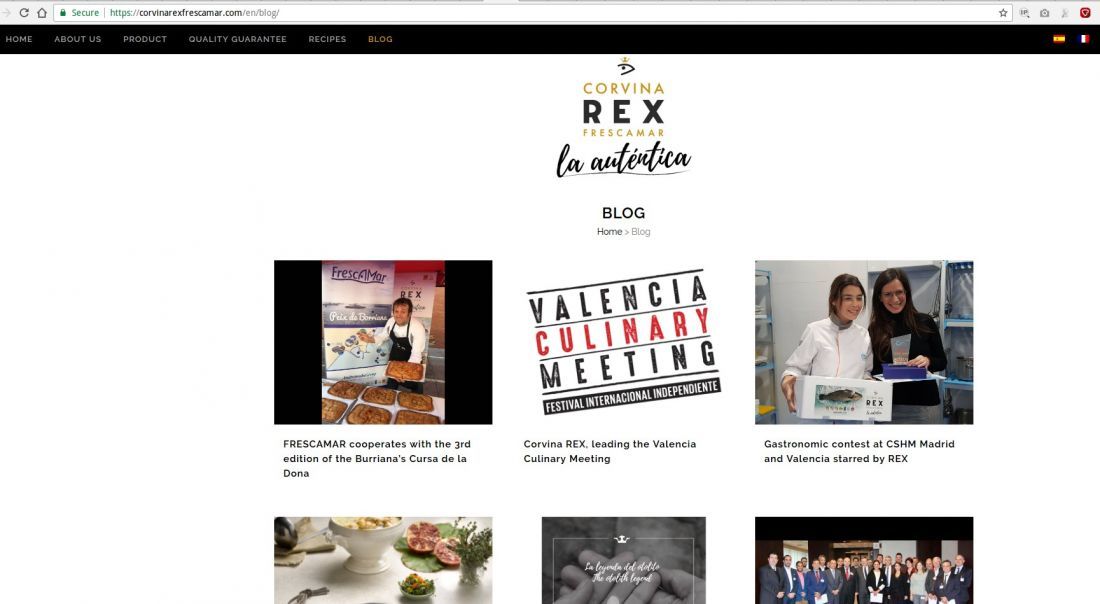Click the green Secure padlock indicator
The height and width of the screenshot is (604, 1100).
coord(79,13)
